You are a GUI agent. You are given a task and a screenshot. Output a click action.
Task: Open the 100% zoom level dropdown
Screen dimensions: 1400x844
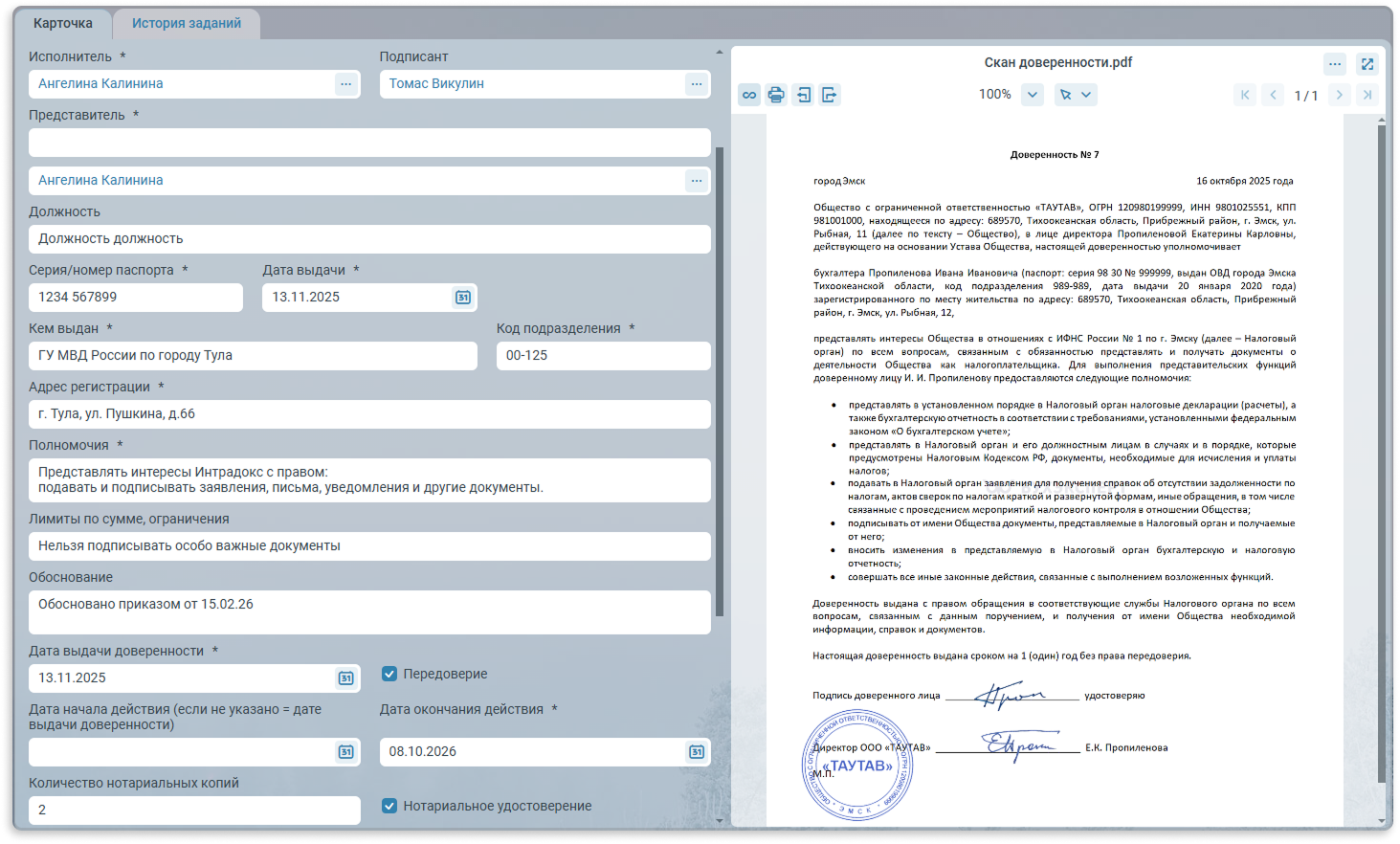pos(1032,95)
